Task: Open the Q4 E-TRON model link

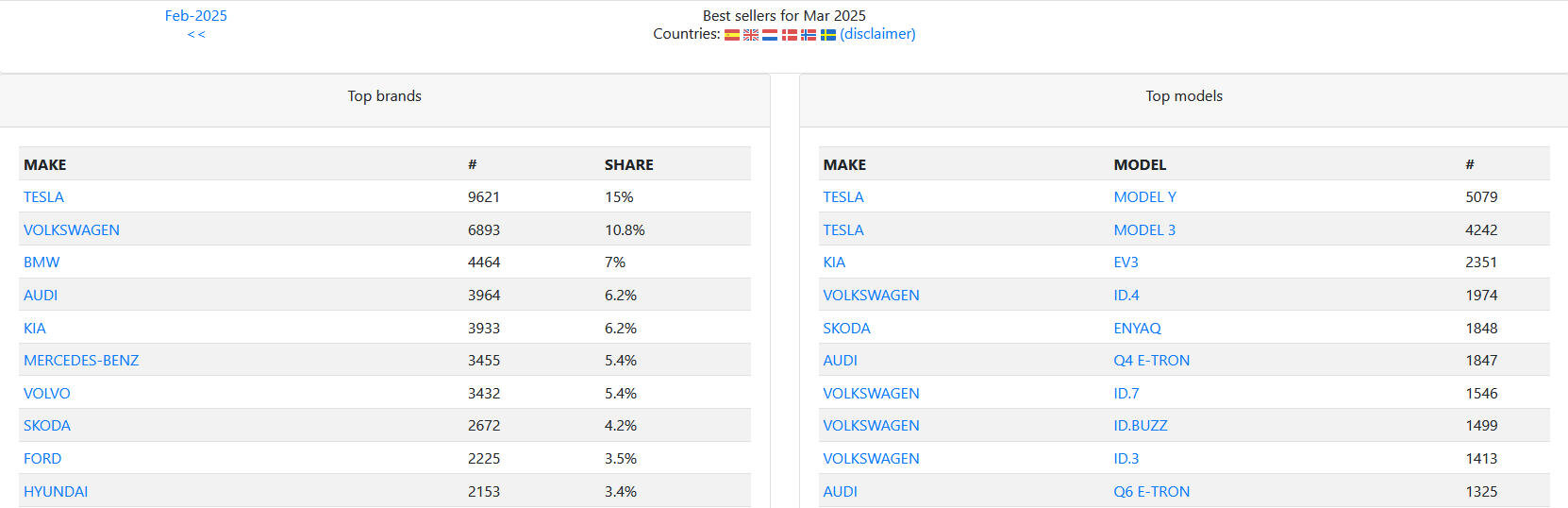Action: coord(1151,360)
